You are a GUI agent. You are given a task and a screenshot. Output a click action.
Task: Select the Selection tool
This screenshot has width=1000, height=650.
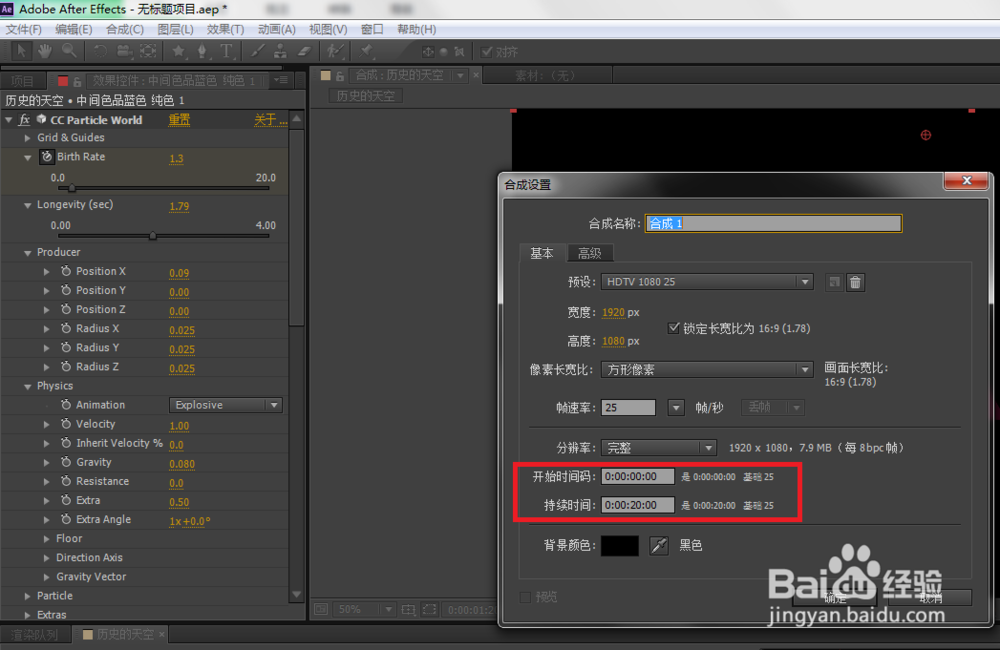[21, 52]
